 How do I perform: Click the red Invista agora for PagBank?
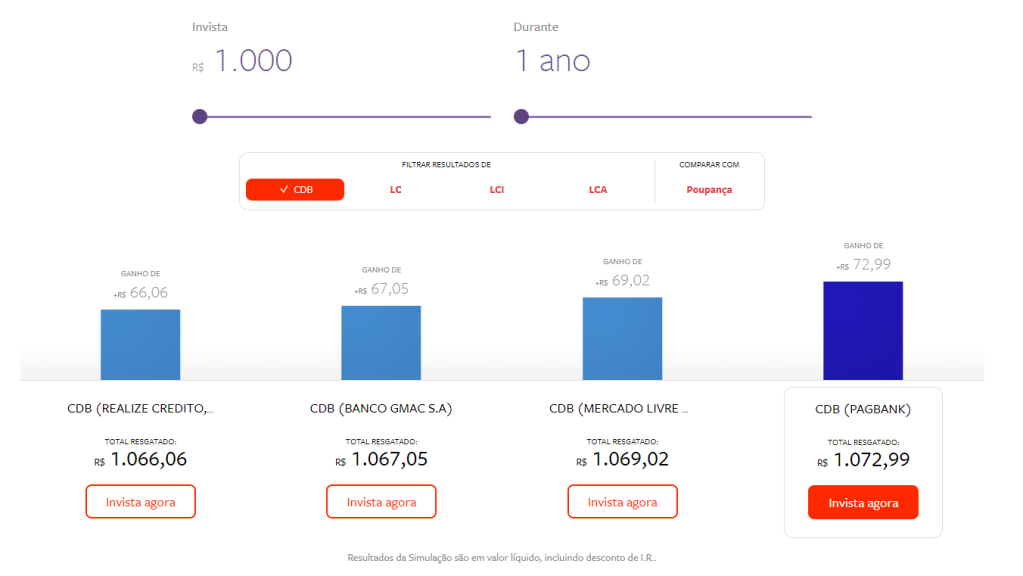[x=863, y=502]
